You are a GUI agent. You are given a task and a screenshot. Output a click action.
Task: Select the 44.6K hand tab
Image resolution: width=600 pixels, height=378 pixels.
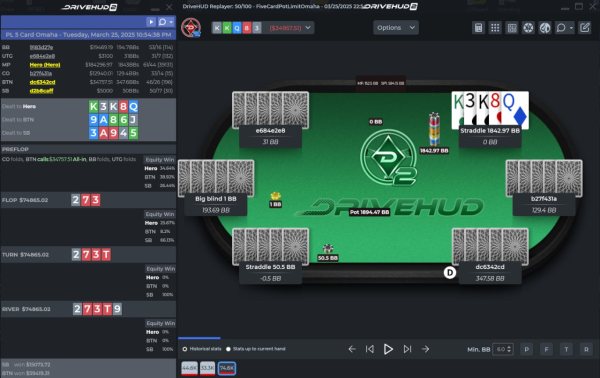189,368
